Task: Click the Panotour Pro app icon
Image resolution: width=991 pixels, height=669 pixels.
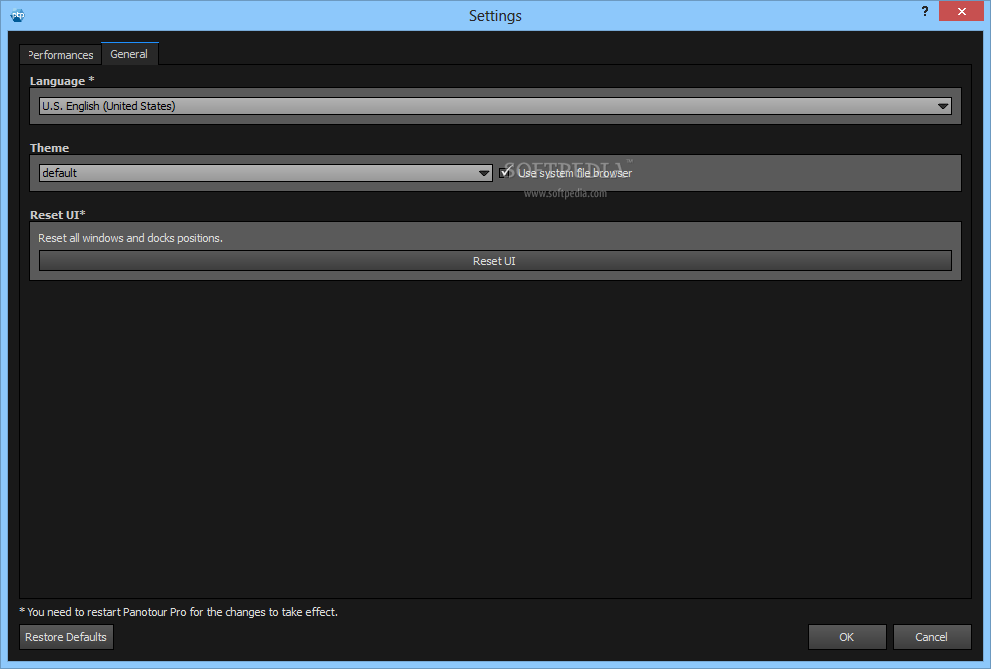Action: (x=18, y=15)
